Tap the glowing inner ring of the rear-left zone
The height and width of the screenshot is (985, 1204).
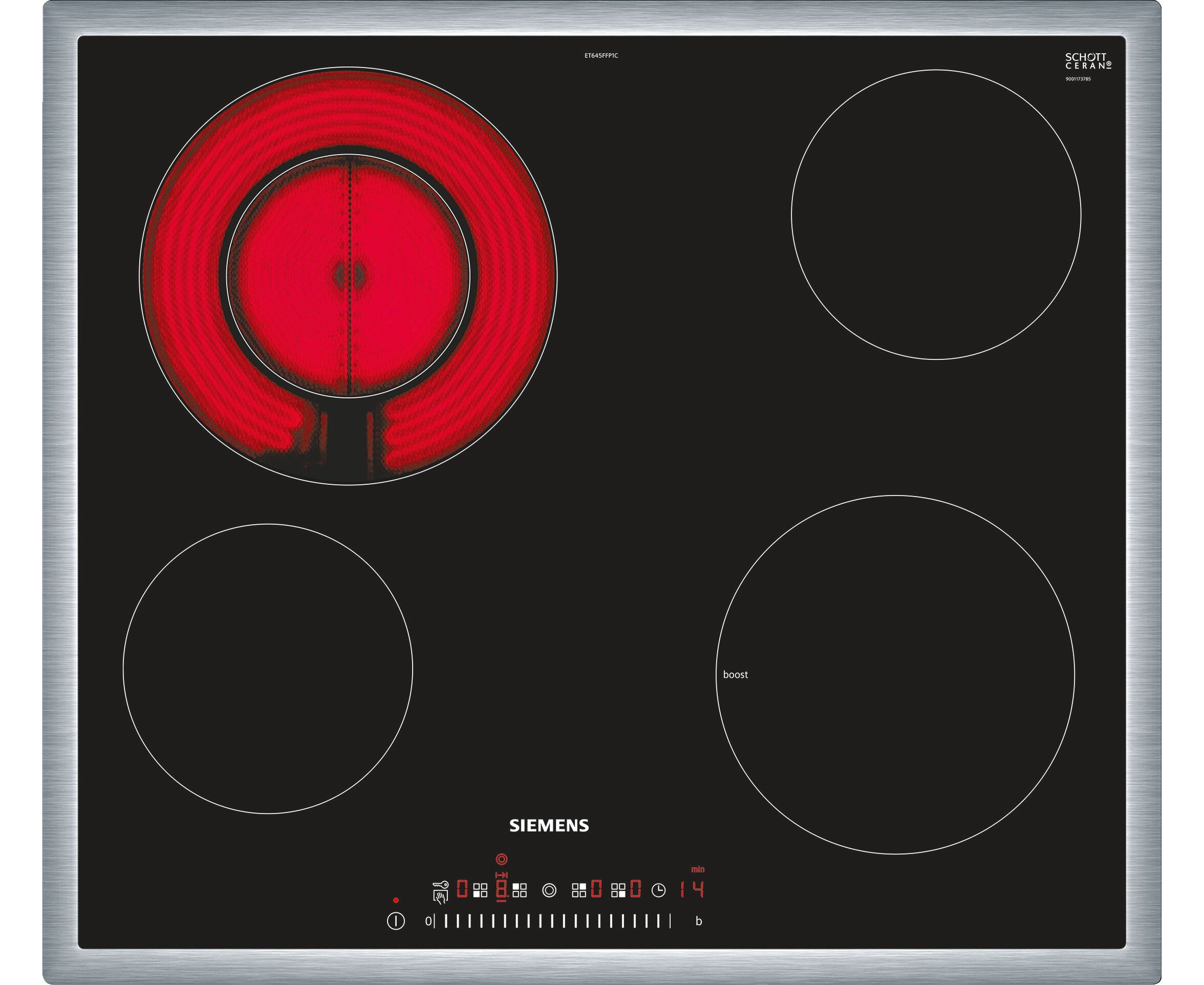coord(349,276)
